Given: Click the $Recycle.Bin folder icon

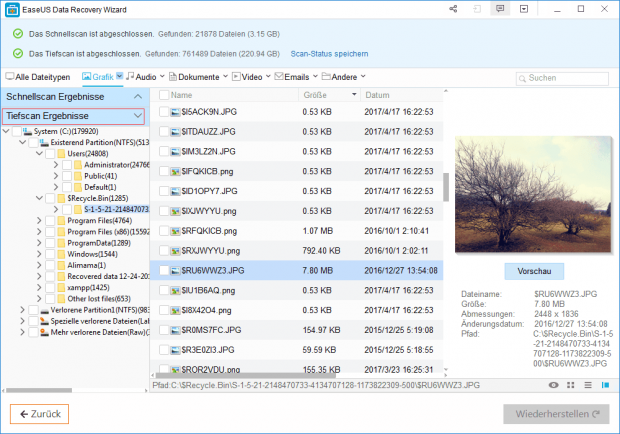Looking at the screenshot, I should click(61, 198).
